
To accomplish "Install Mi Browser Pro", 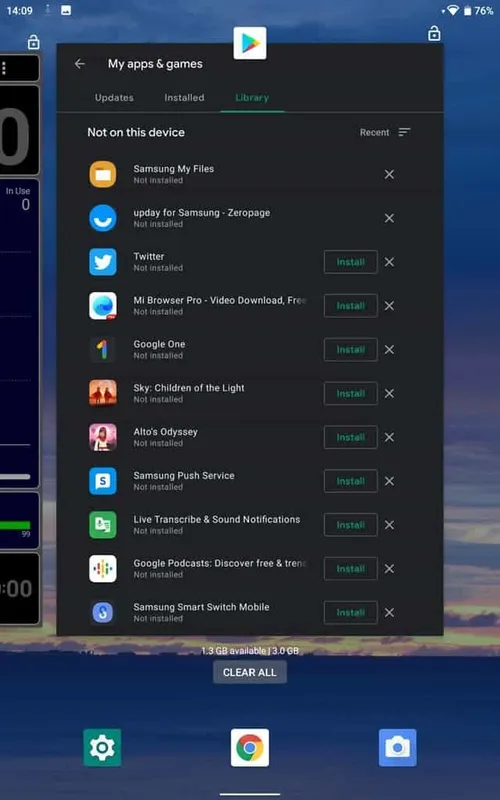I will (x=351, y=306).
